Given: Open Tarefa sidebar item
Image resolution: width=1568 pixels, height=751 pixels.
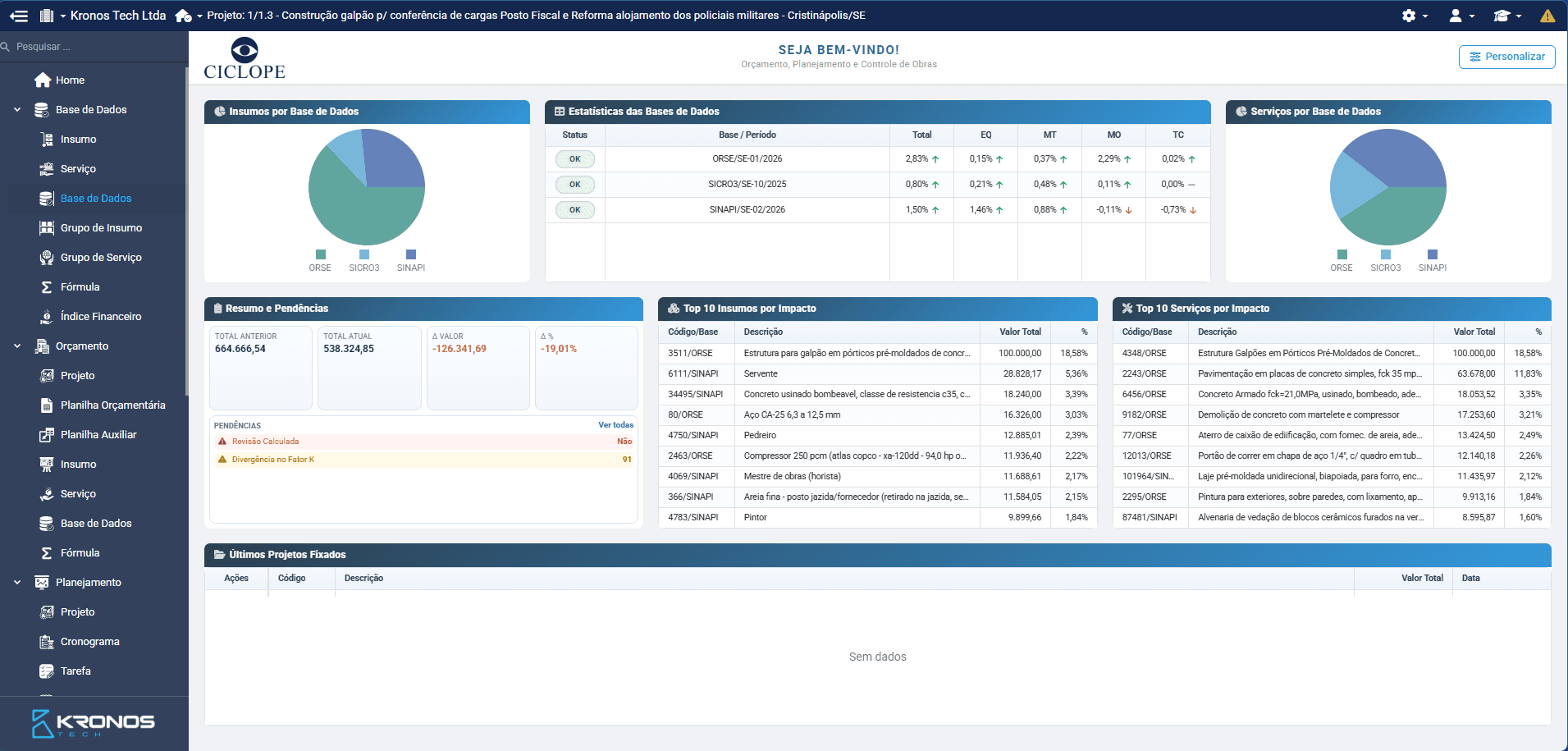Looking at the screenshot, I should (75, 671).
